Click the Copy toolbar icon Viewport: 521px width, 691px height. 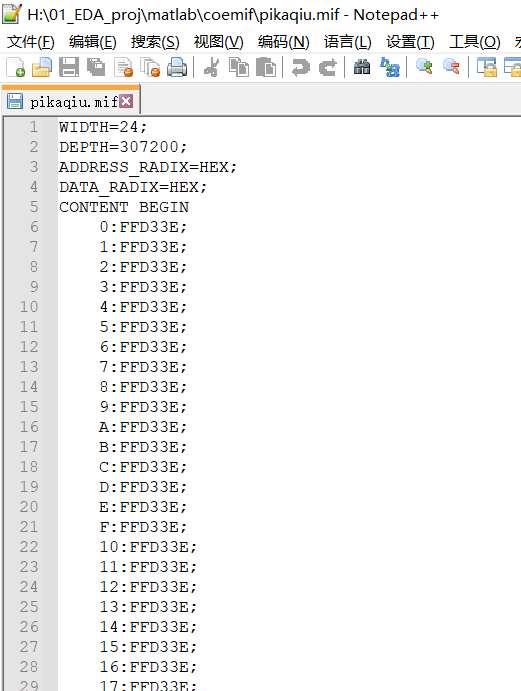pyautogui.click(x=239, y=67)
